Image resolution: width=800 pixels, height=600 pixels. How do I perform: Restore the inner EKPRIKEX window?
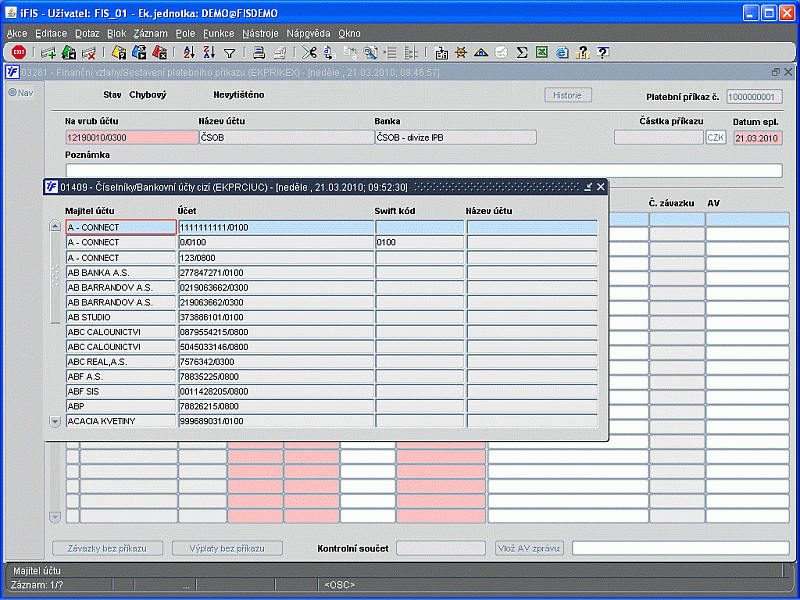776,72
